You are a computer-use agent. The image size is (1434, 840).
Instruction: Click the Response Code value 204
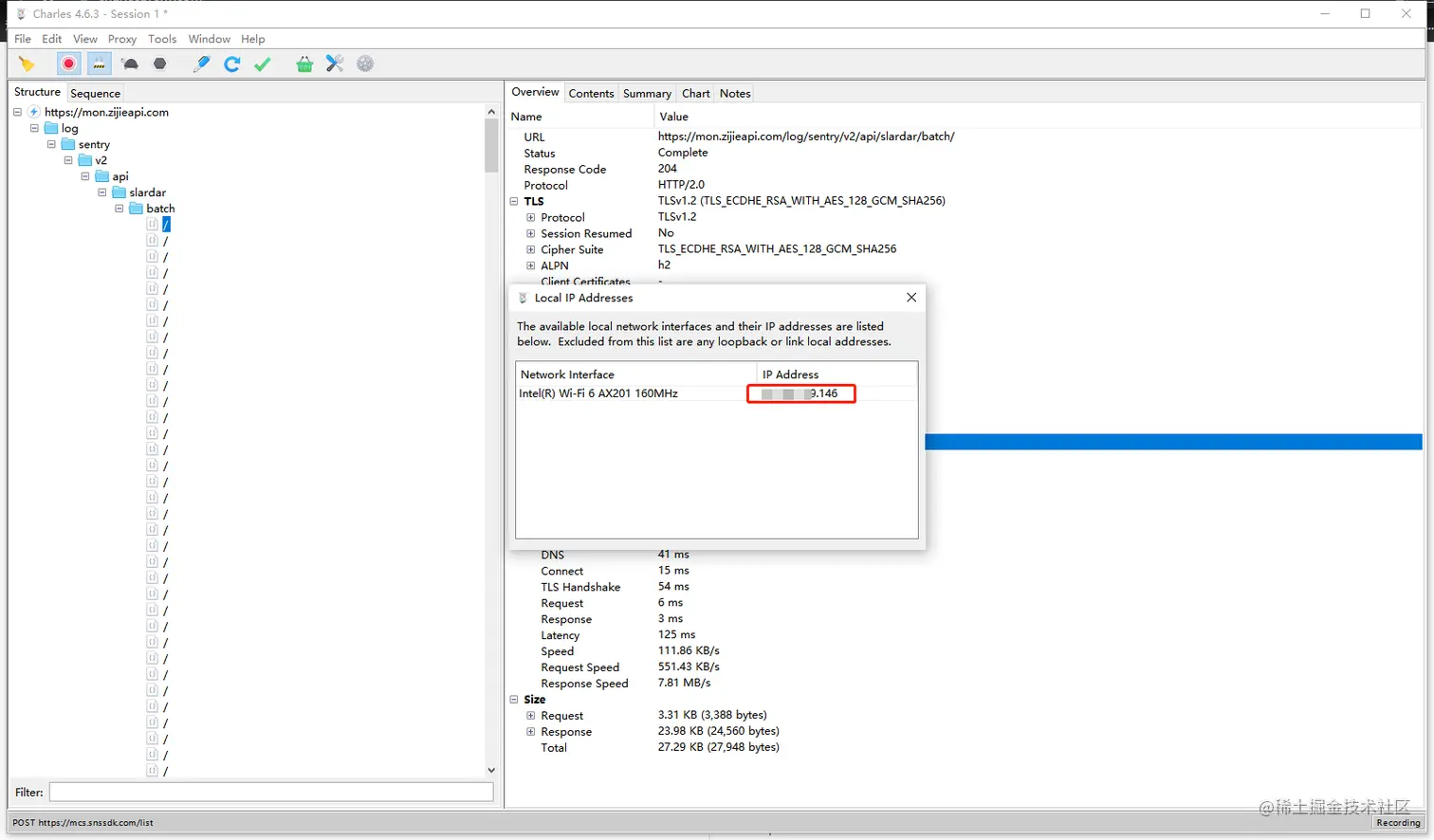(x=668, y=169)
